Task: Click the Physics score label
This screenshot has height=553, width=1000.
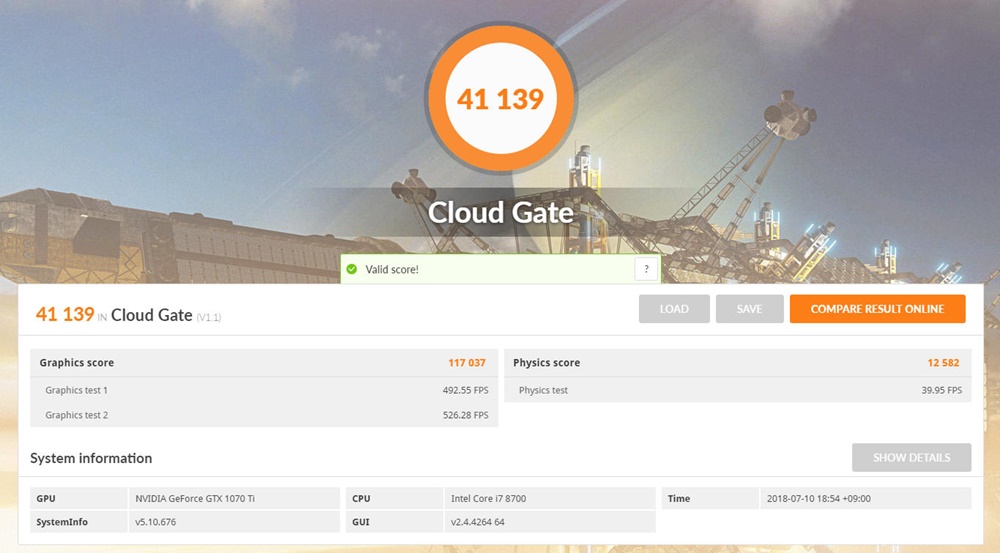Action: pos(547,362)
